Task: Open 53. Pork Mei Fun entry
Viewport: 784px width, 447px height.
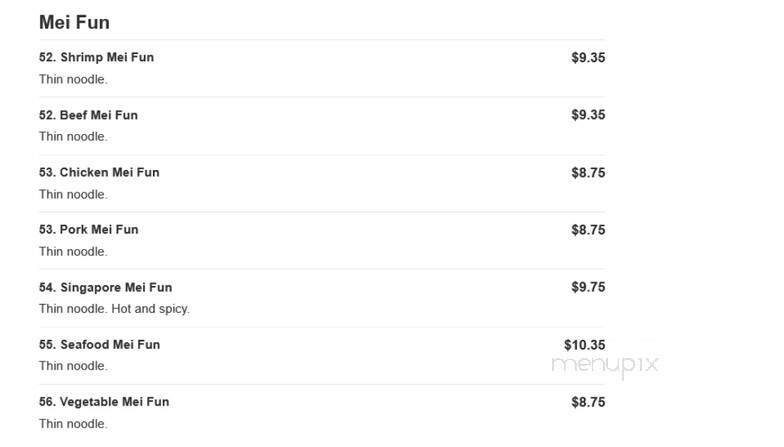Action: pos(88,230)
